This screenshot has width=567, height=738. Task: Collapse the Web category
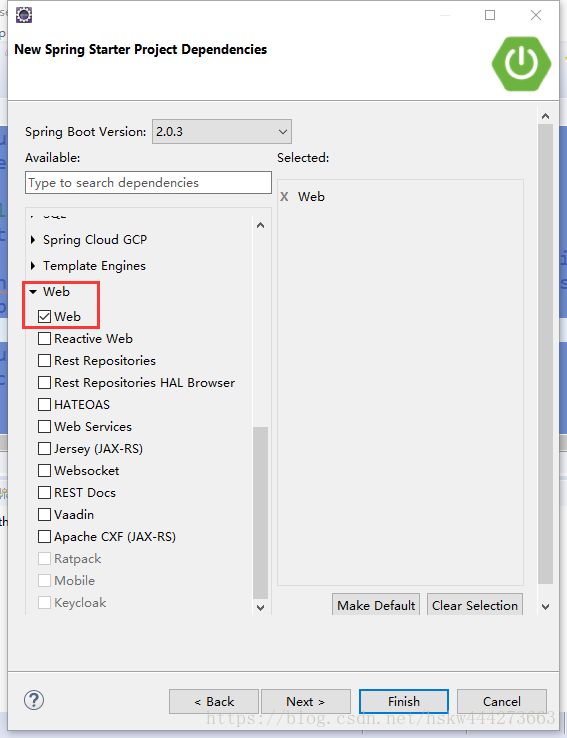33,292
